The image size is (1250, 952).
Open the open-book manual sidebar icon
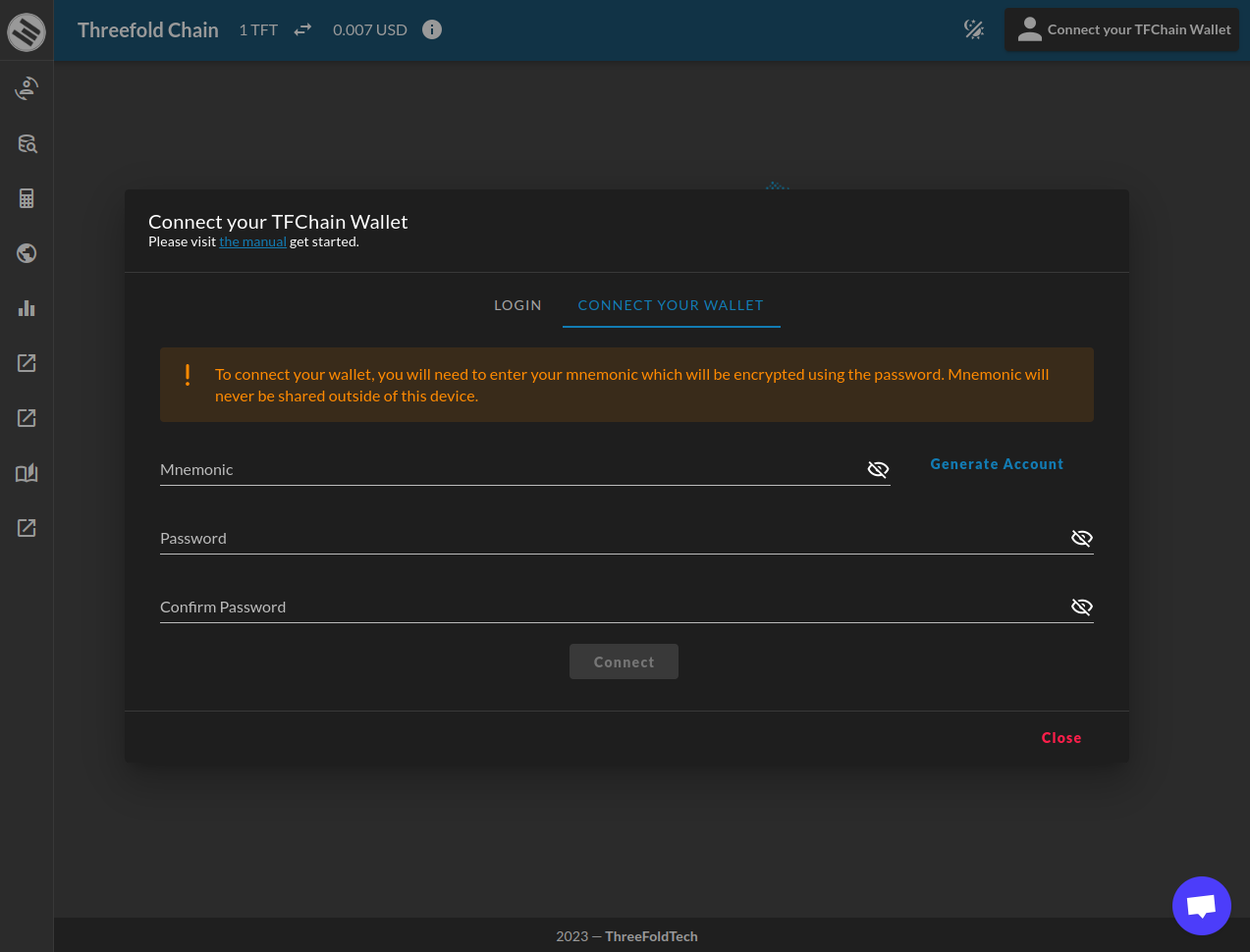(x=27, y=473)
